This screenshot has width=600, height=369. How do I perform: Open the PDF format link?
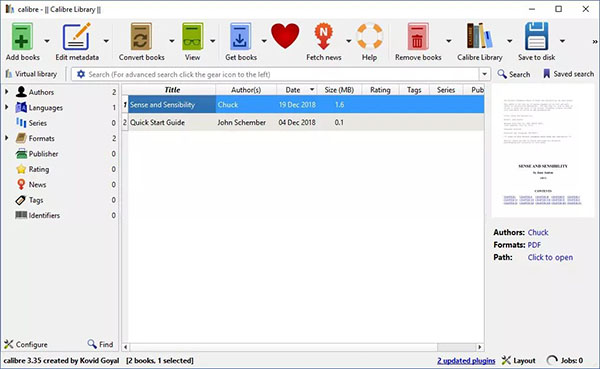pyautogui.click(x=534, y=245)
